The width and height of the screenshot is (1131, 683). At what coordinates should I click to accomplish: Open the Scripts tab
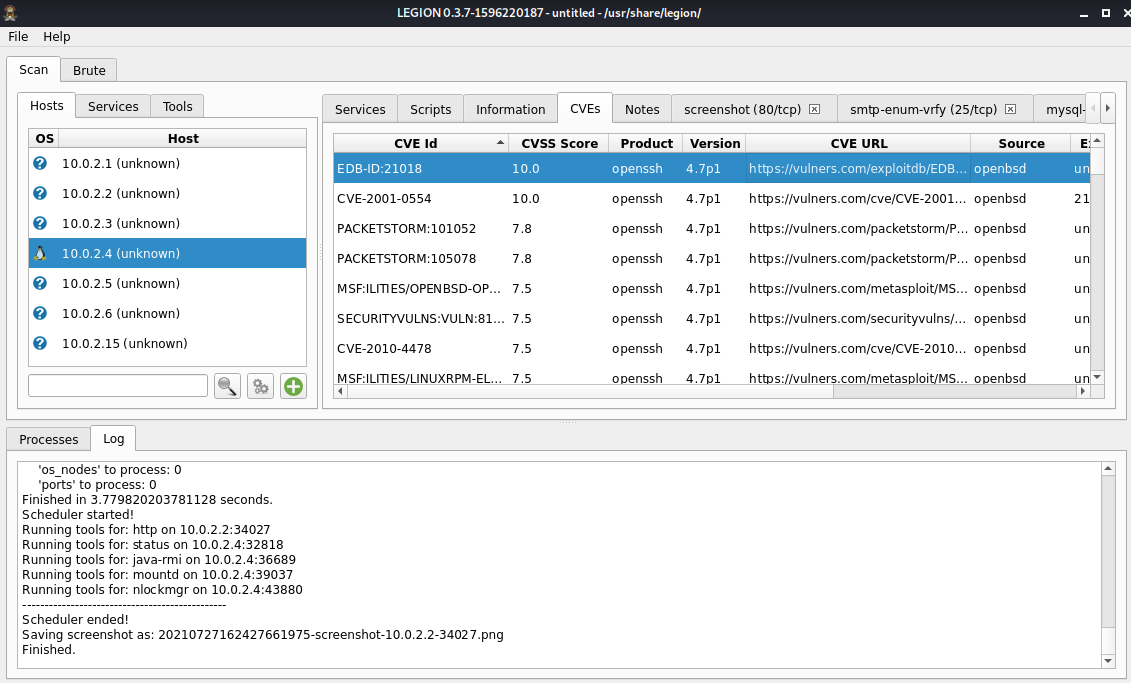[430, 109]
